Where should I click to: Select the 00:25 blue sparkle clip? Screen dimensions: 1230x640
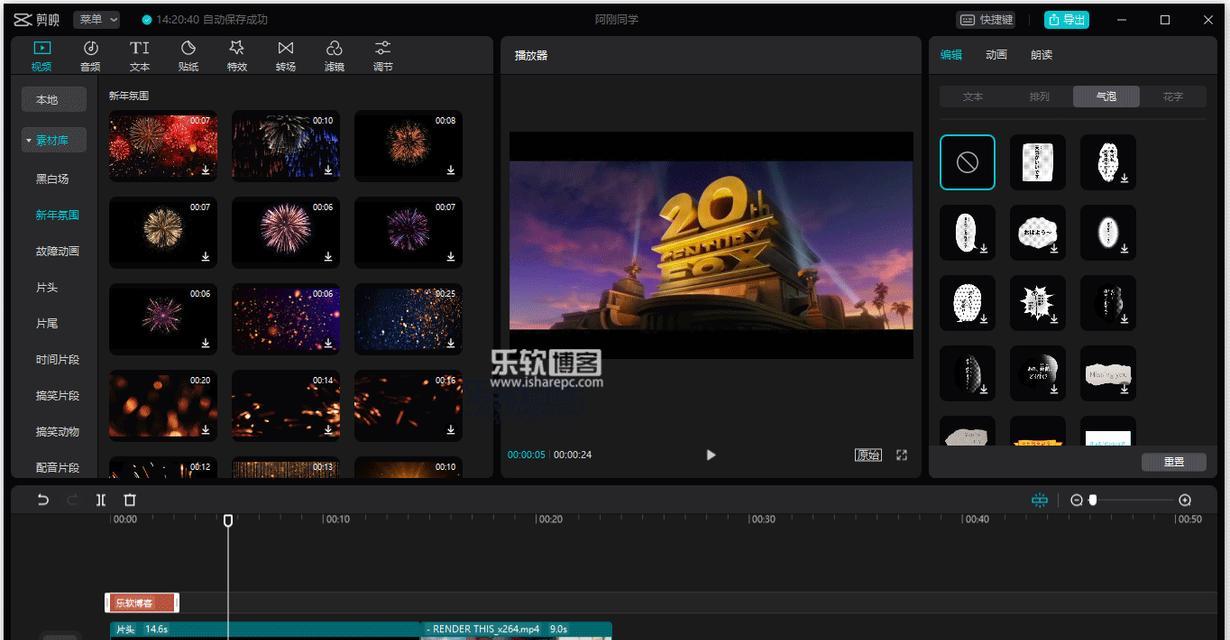coord(408,319)
